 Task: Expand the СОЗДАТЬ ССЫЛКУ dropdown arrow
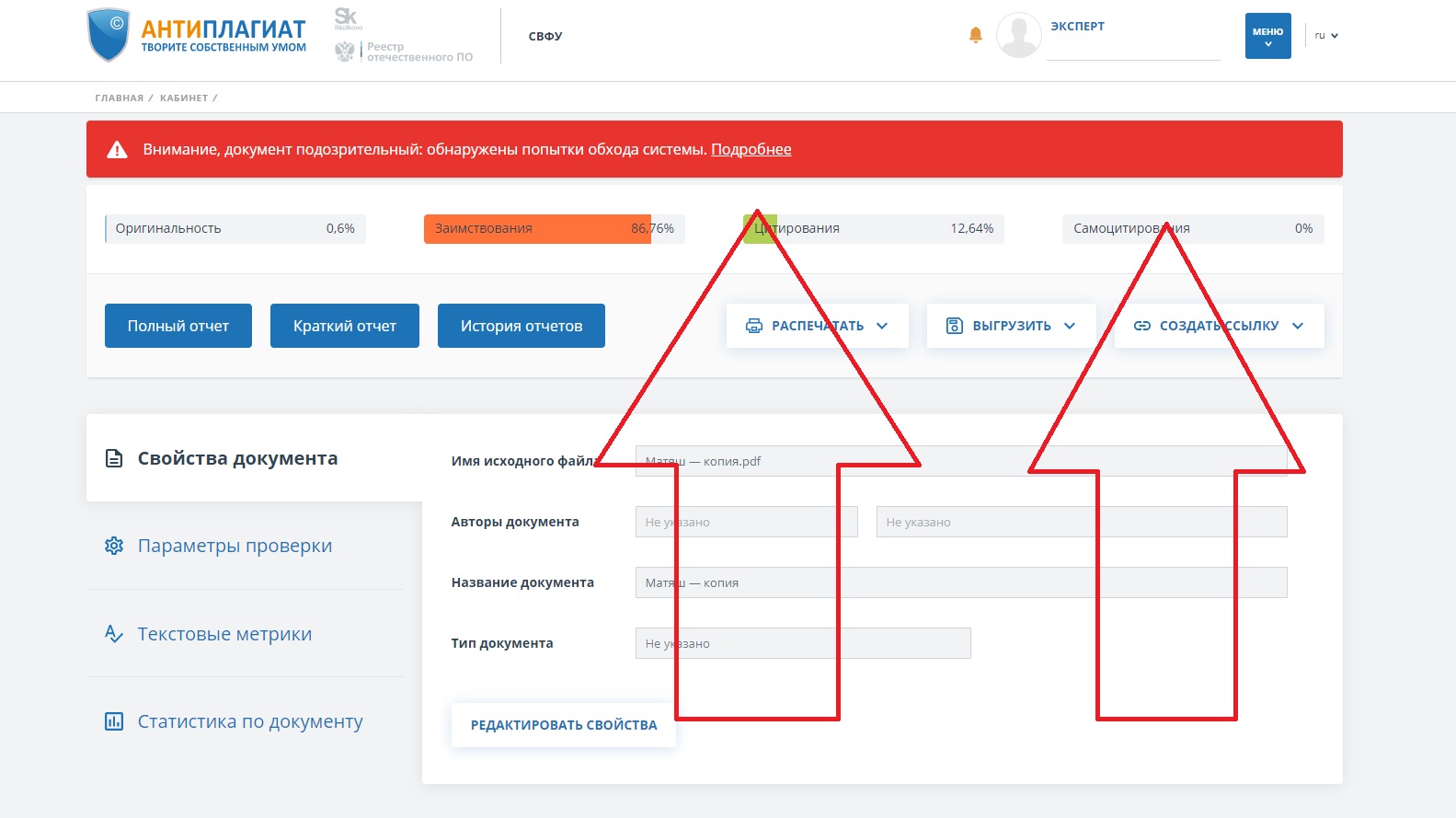point(1298,326)
